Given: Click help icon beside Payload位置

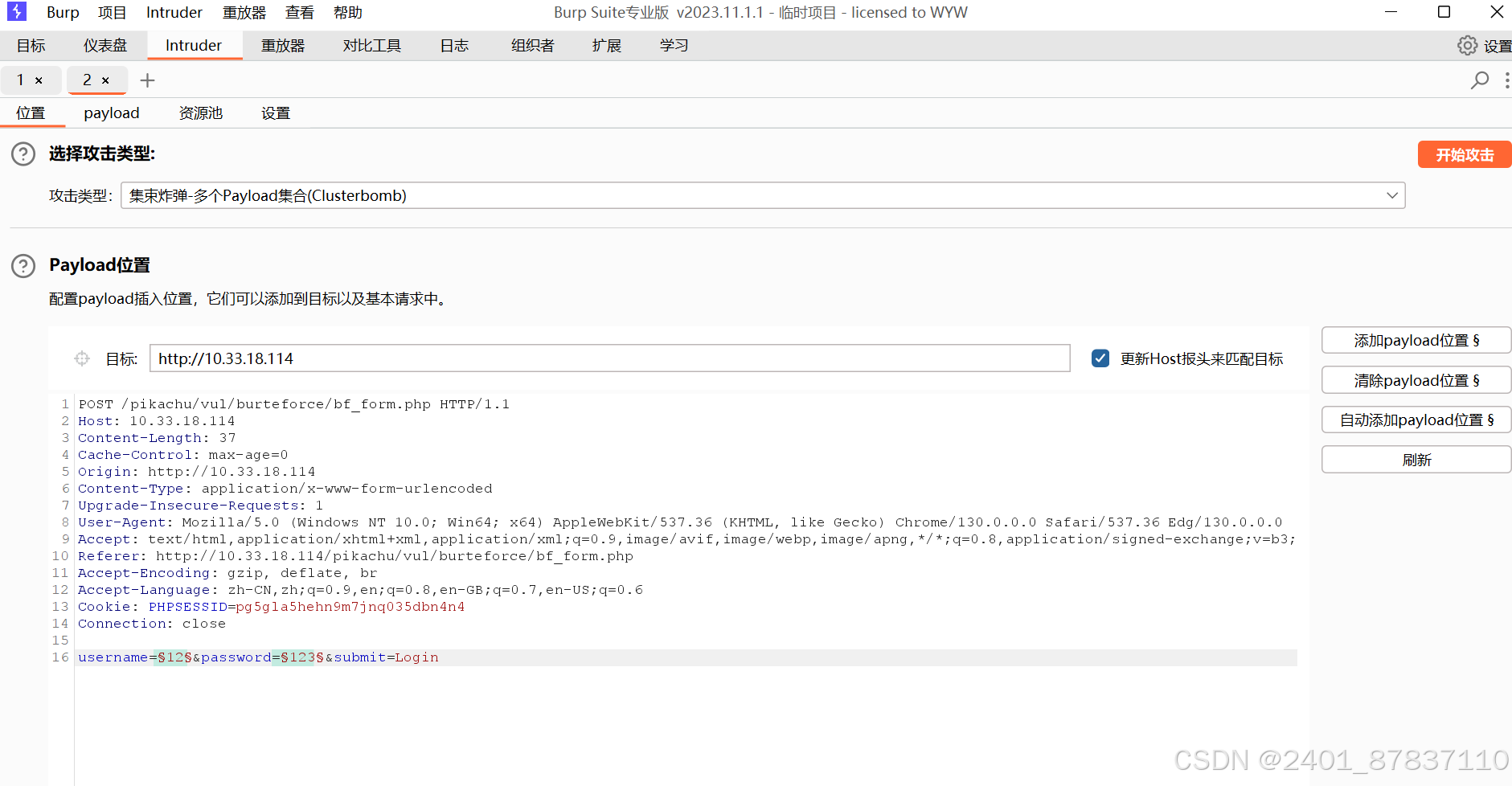Looking at the screenshot, I should (23, 265).
